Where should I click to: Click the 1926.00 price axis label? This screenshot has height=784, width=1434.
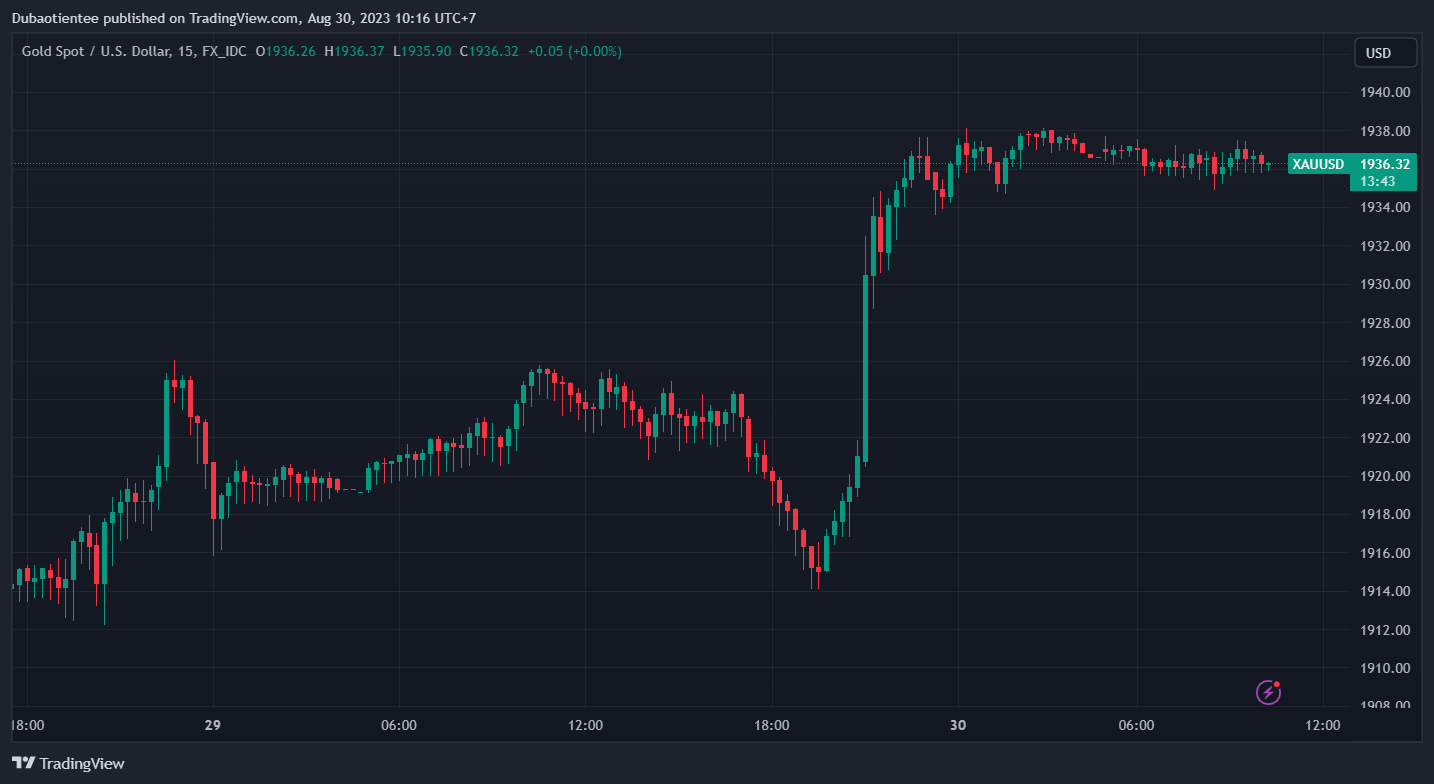(x=1385, y=361)
